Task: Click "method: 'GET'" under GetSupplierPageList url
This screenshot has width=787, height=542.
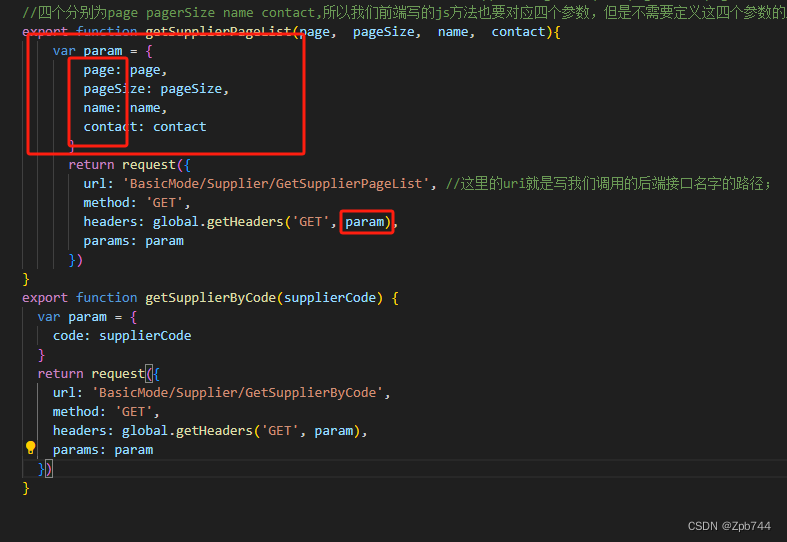Action: pyautogui.click(x=137, y=203)
